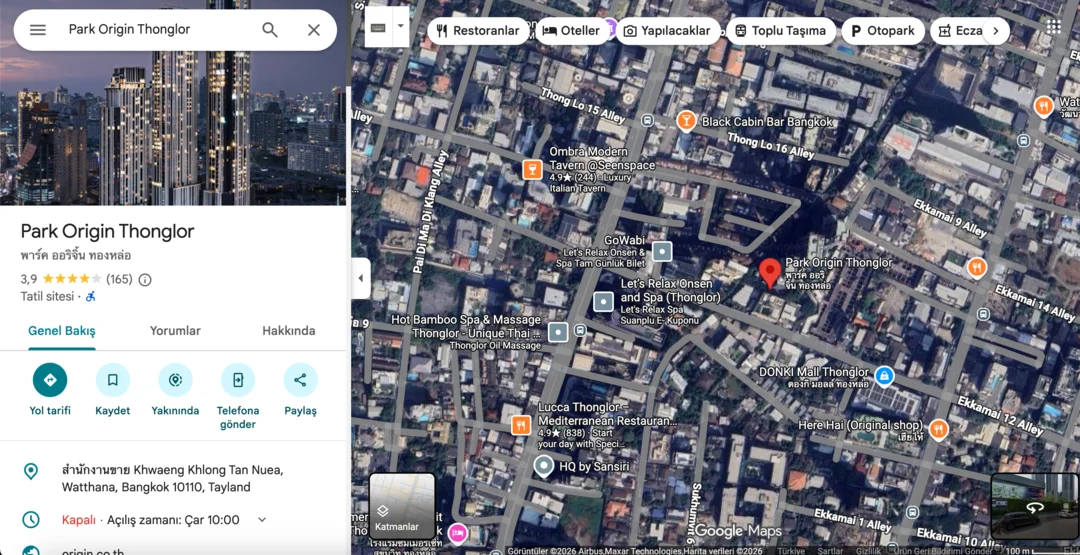Filter map by Oteller chip
The image size is (1080, 555).
click(x=572, y=31)
